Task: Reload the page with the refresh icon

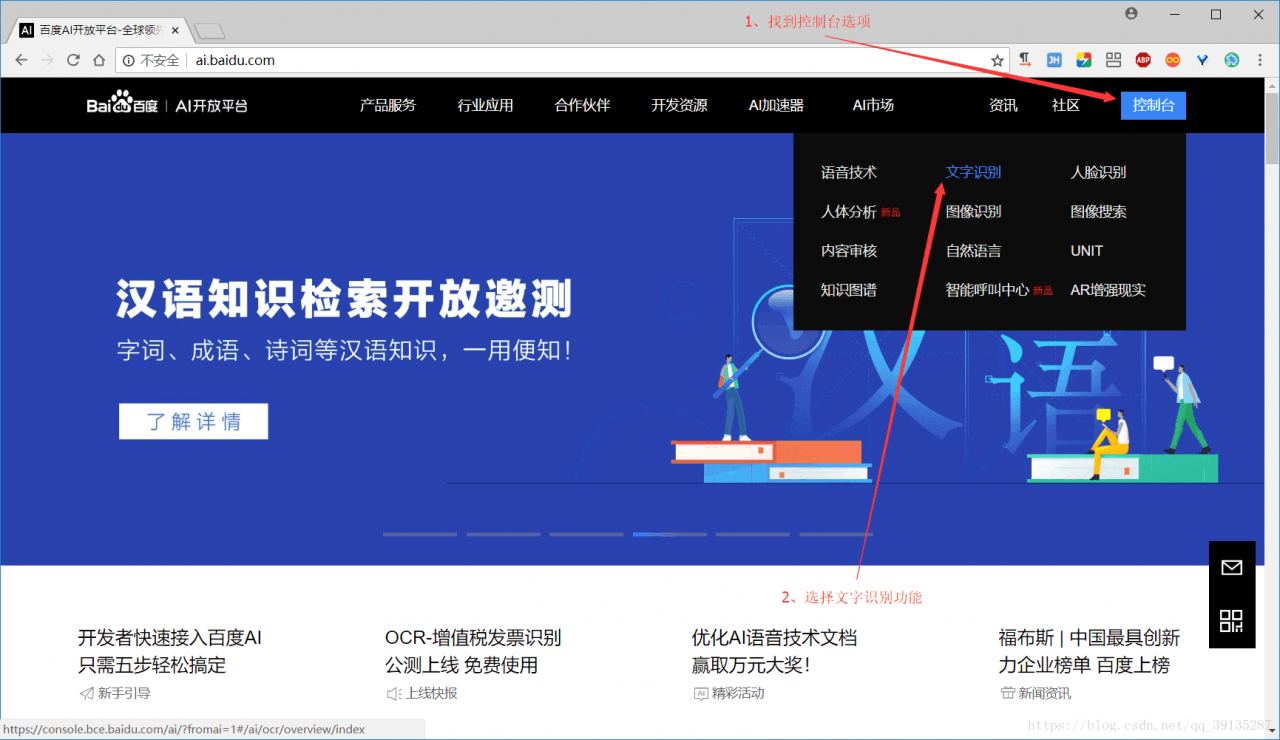Action: pyautogui.click(x=73, y=60)
